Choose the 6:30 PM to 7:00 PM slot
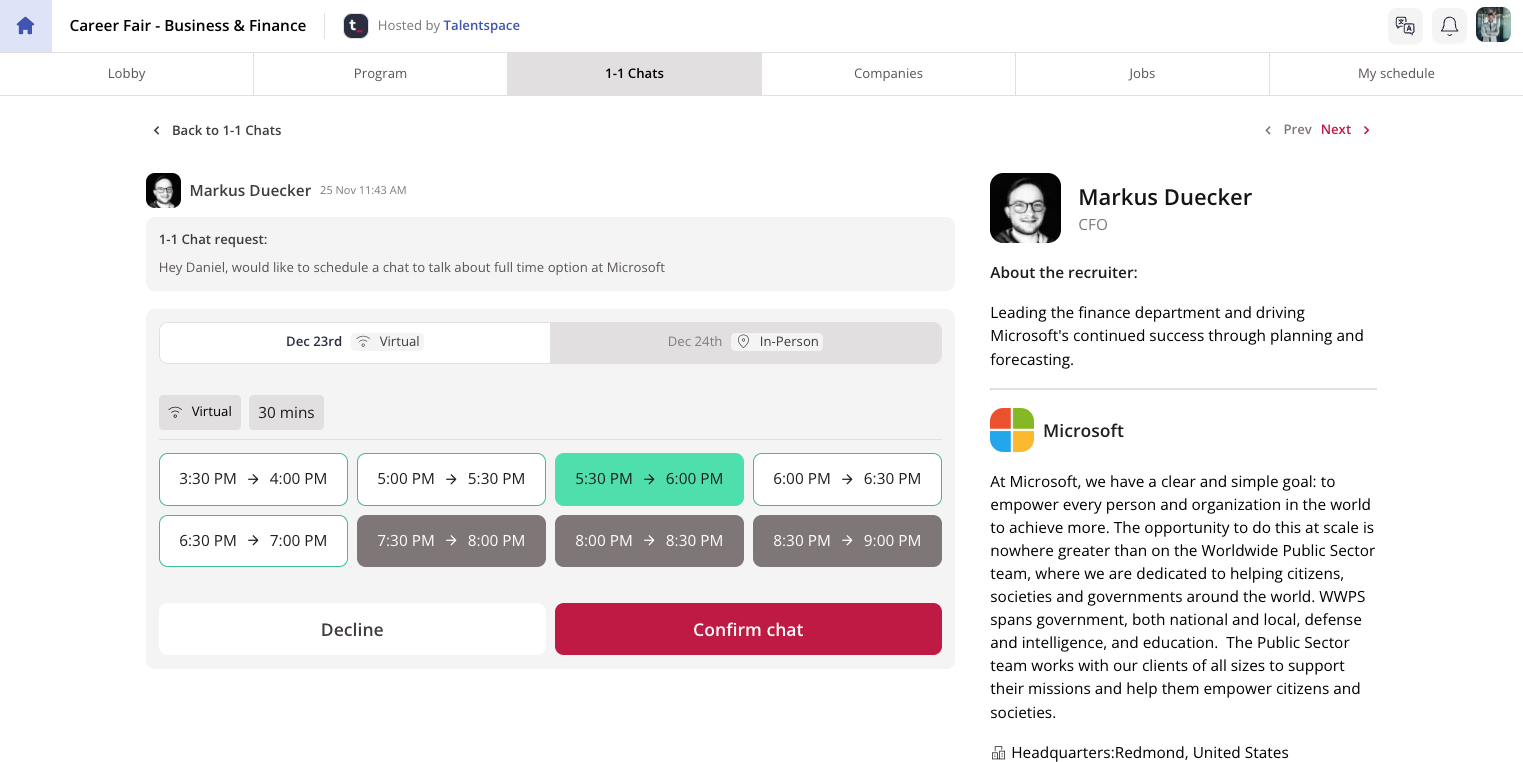 pyautogui.click(x=253, y=541)
